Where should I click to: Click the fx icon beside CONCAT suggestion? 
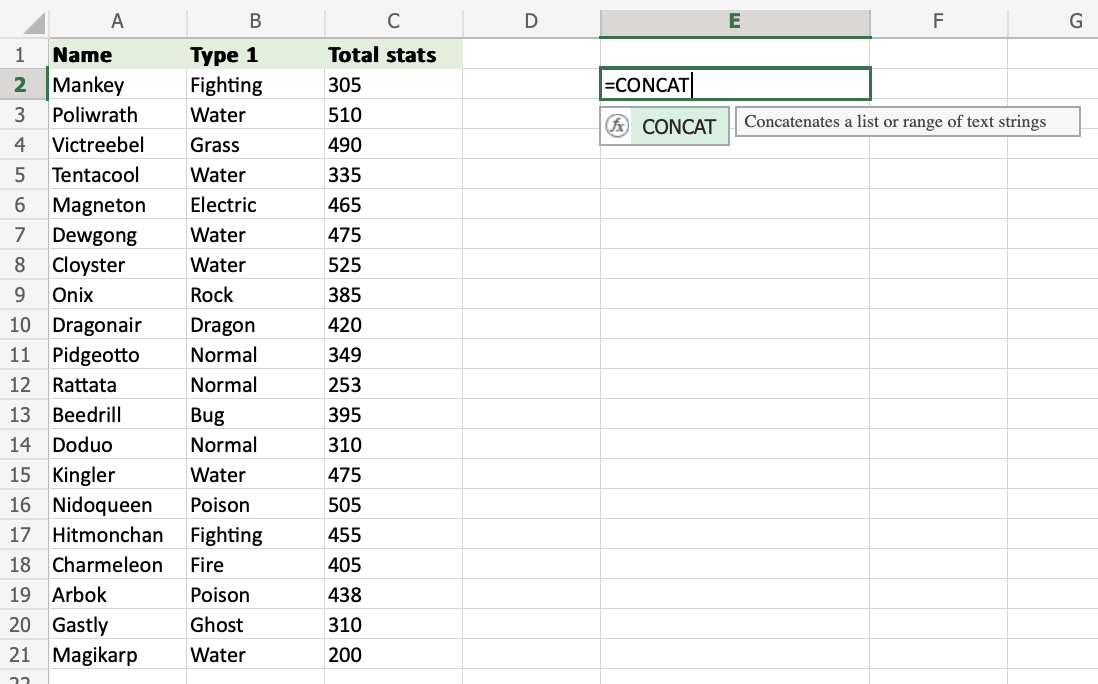click(x=618, y=127)
